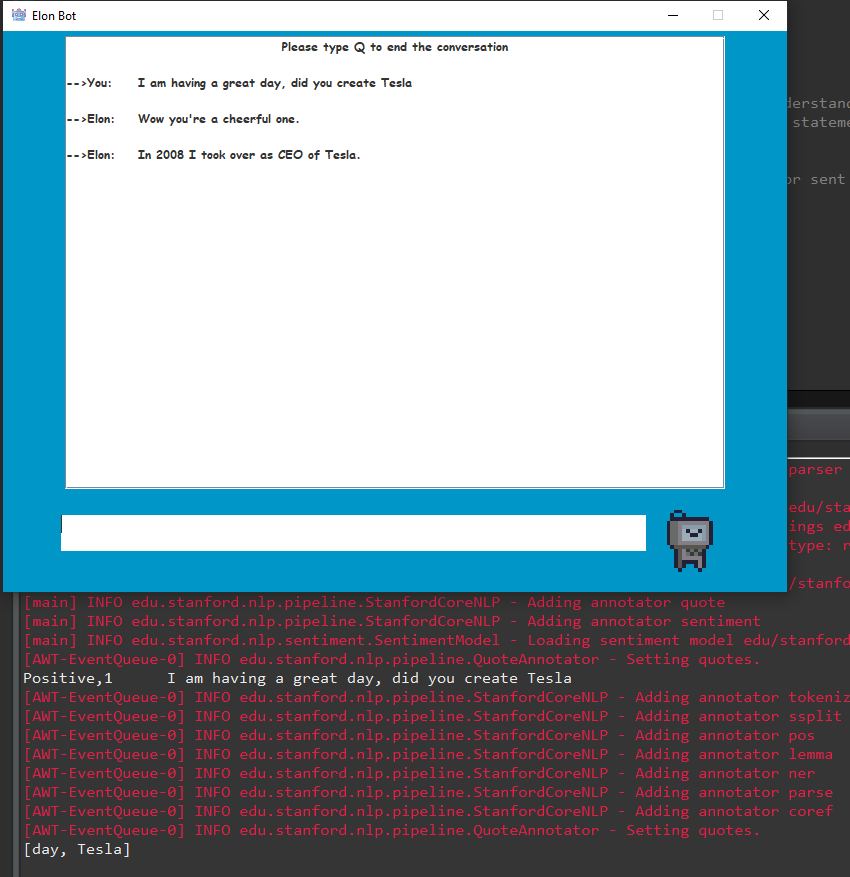The height and width of the screenshot is (877, 850).
Task: Click the '-->You:' message about creating Tesla
Action: [240, 83]
